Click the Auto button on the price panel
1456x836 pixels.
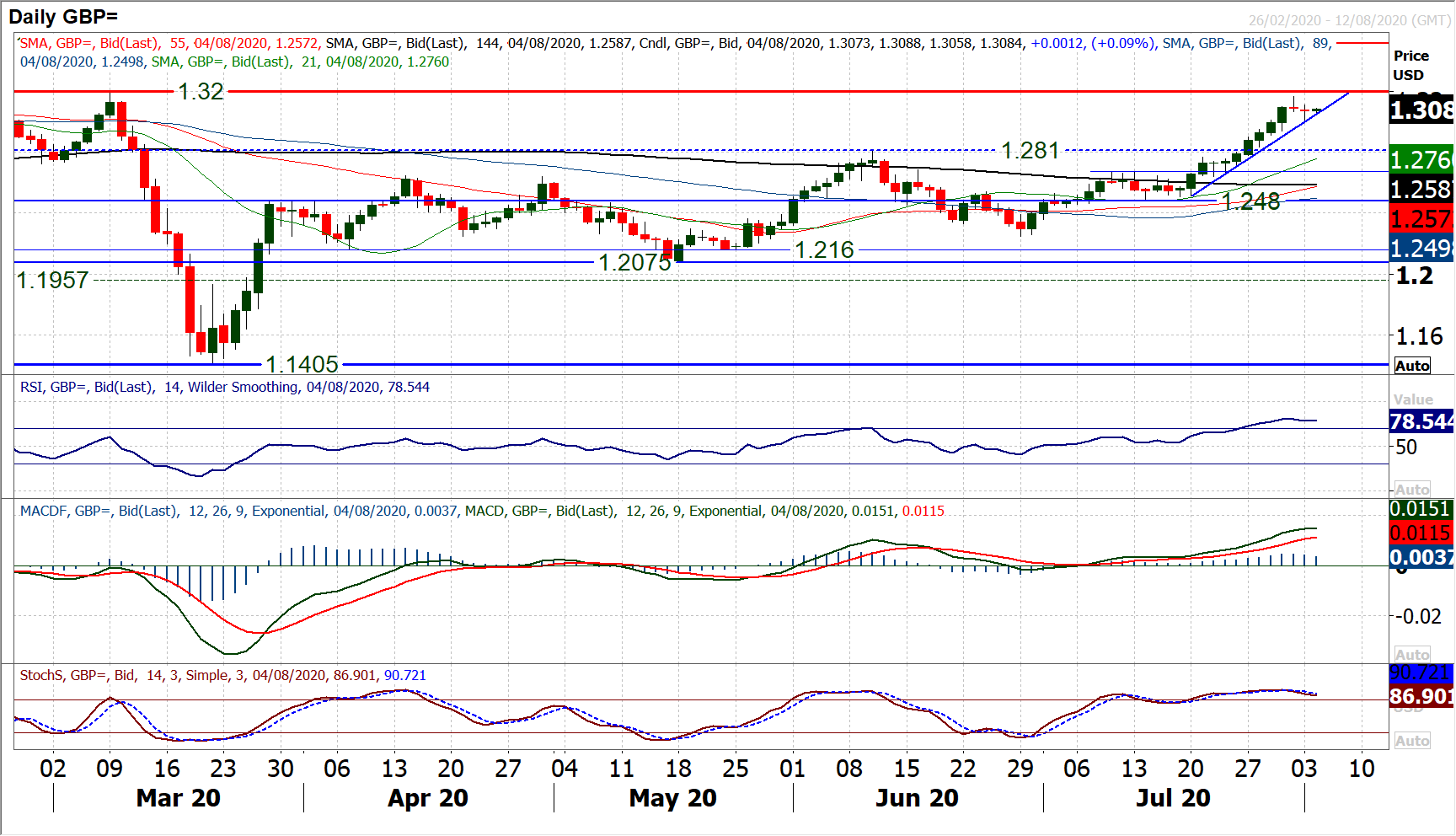click(x=1412, y=366)
